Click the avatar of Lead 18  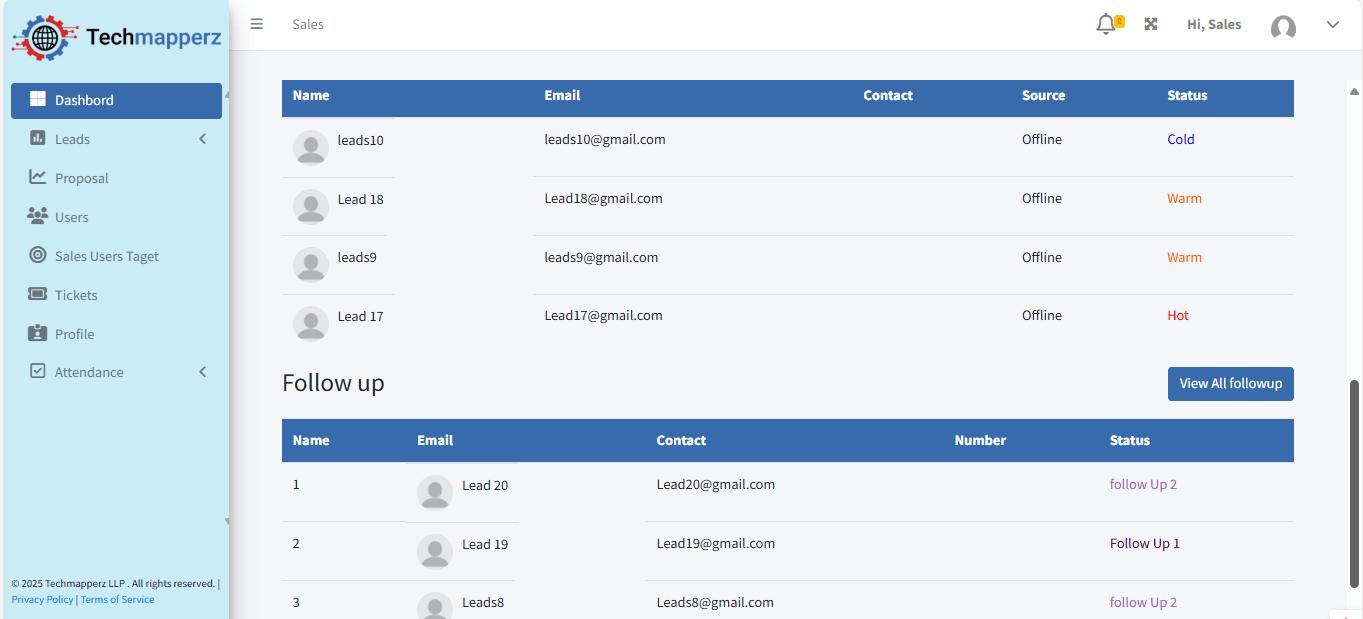(311, 207)
